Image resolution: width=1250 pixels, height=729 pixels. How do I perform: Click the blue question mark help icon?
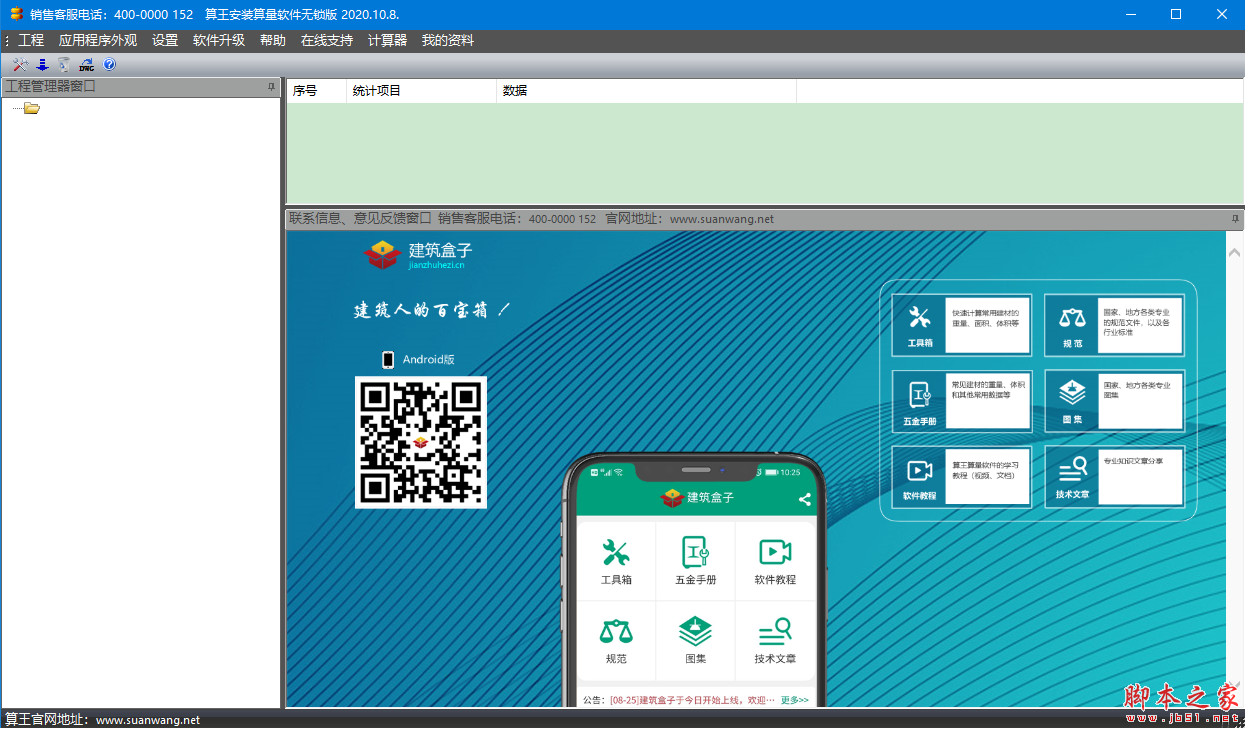(109, 65)
